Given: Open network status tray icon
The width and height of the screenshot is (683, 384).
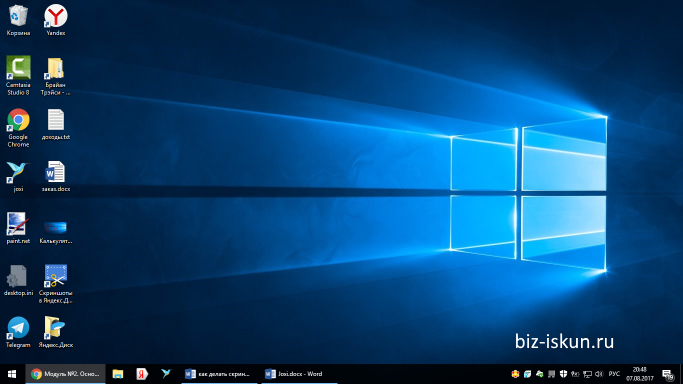Looking at the screenshot, I should [587, 374].
